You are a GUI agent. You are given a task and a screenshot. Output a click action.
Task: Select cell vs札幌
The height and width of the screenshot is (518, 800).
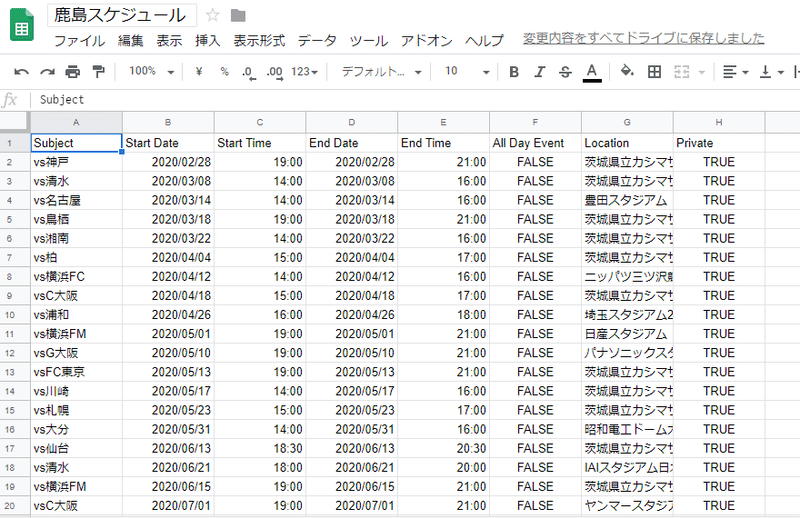click(76, 410)
